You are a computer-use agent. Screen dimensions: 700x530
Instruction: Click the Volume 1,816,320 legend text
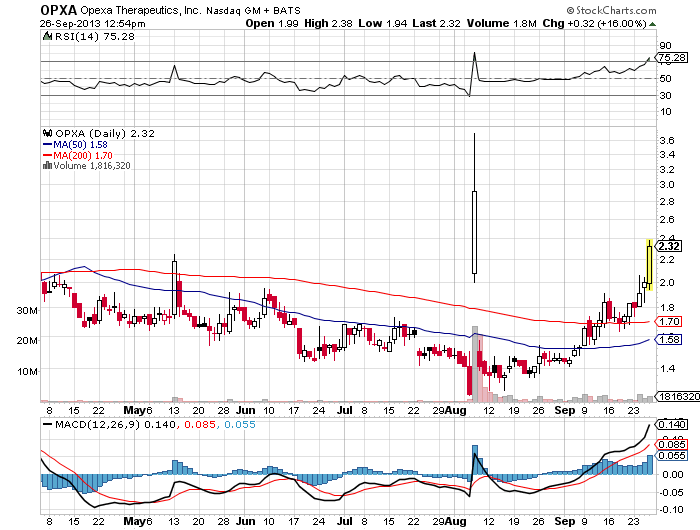coord(92,166)
